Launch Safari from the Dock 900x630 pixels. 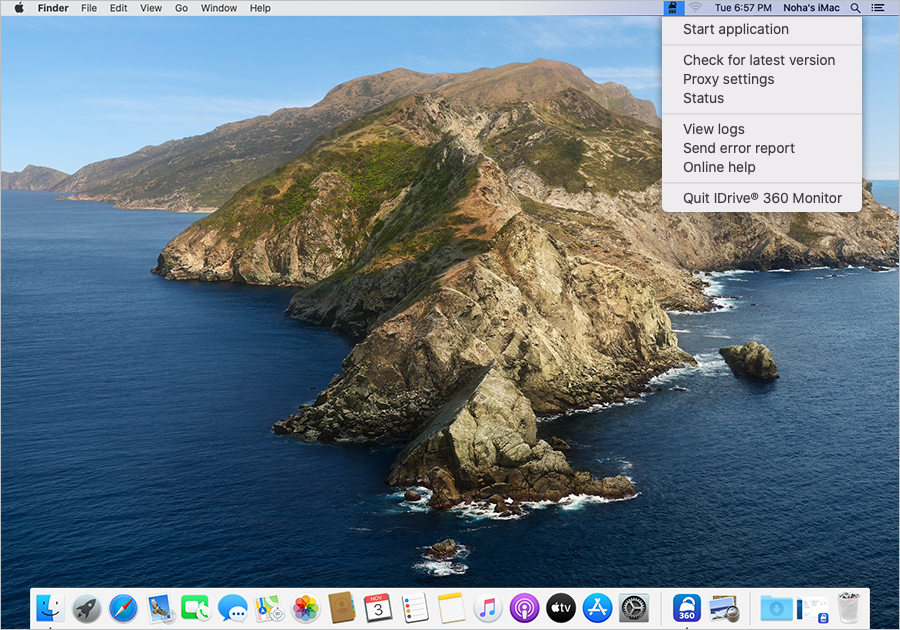(x=123, y=607)
